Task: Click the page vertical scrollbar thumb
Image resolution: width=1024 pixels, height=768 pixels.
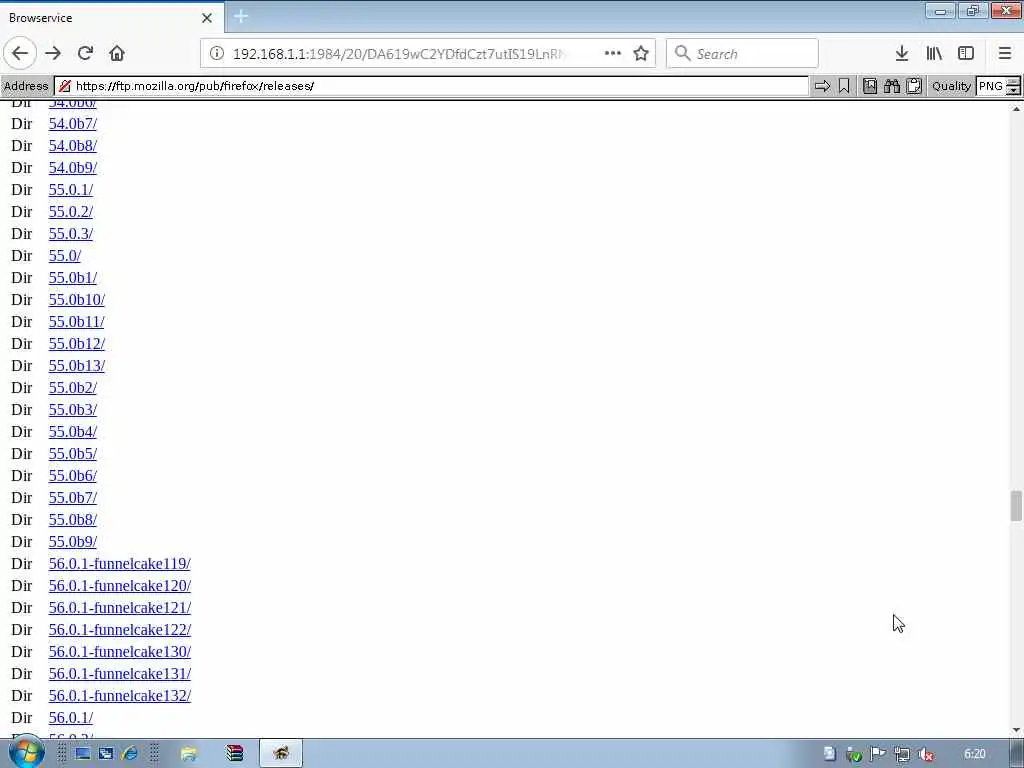Action: pyautogui.click(x=1016, y=506)
